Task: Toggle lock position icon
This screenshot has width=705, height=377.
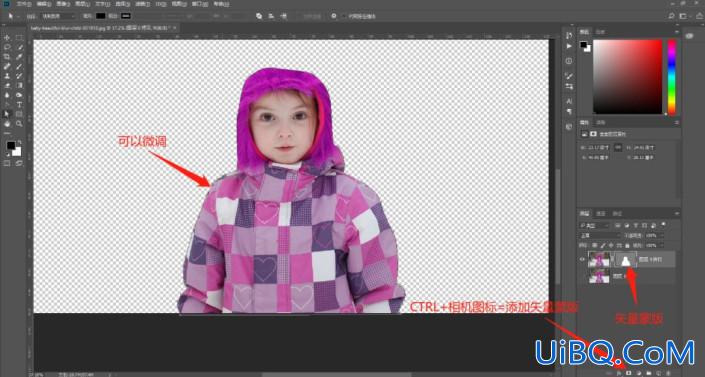Action: click(611, 246)
